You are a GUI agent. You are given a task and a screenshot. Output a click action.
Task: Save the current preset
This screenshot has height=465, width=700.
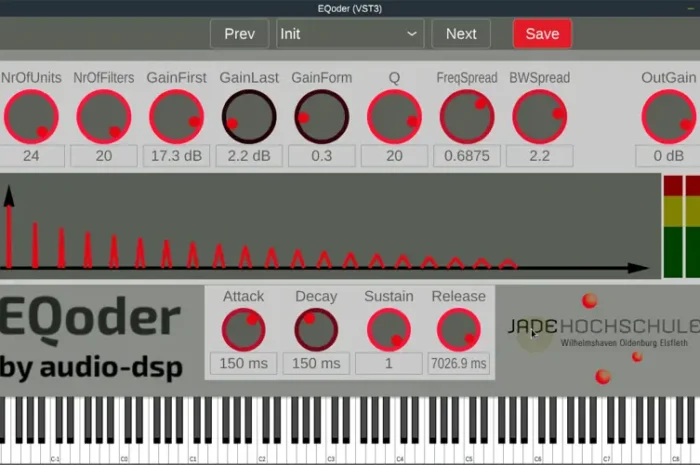coord(542,34)
